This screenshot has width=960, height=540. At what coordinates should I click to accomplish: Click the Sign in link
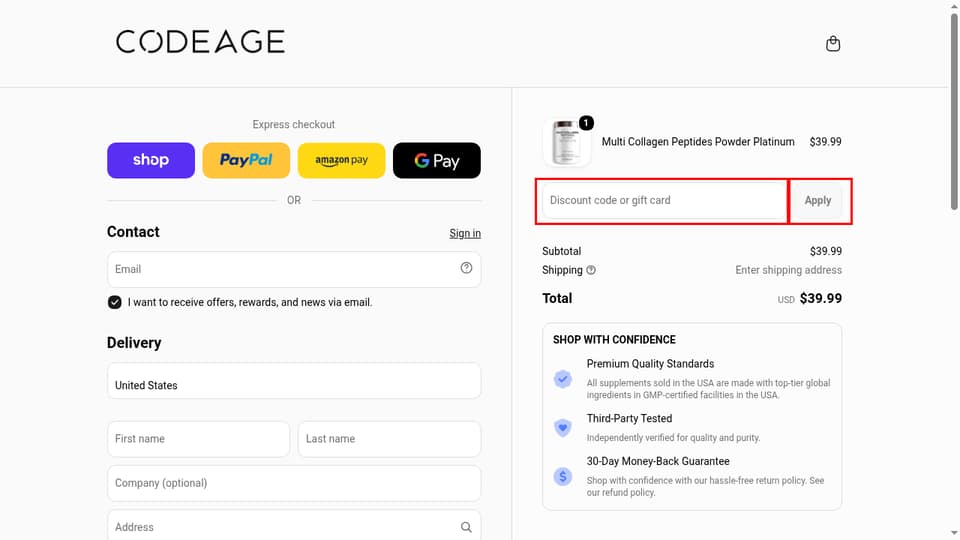point(465,233)
